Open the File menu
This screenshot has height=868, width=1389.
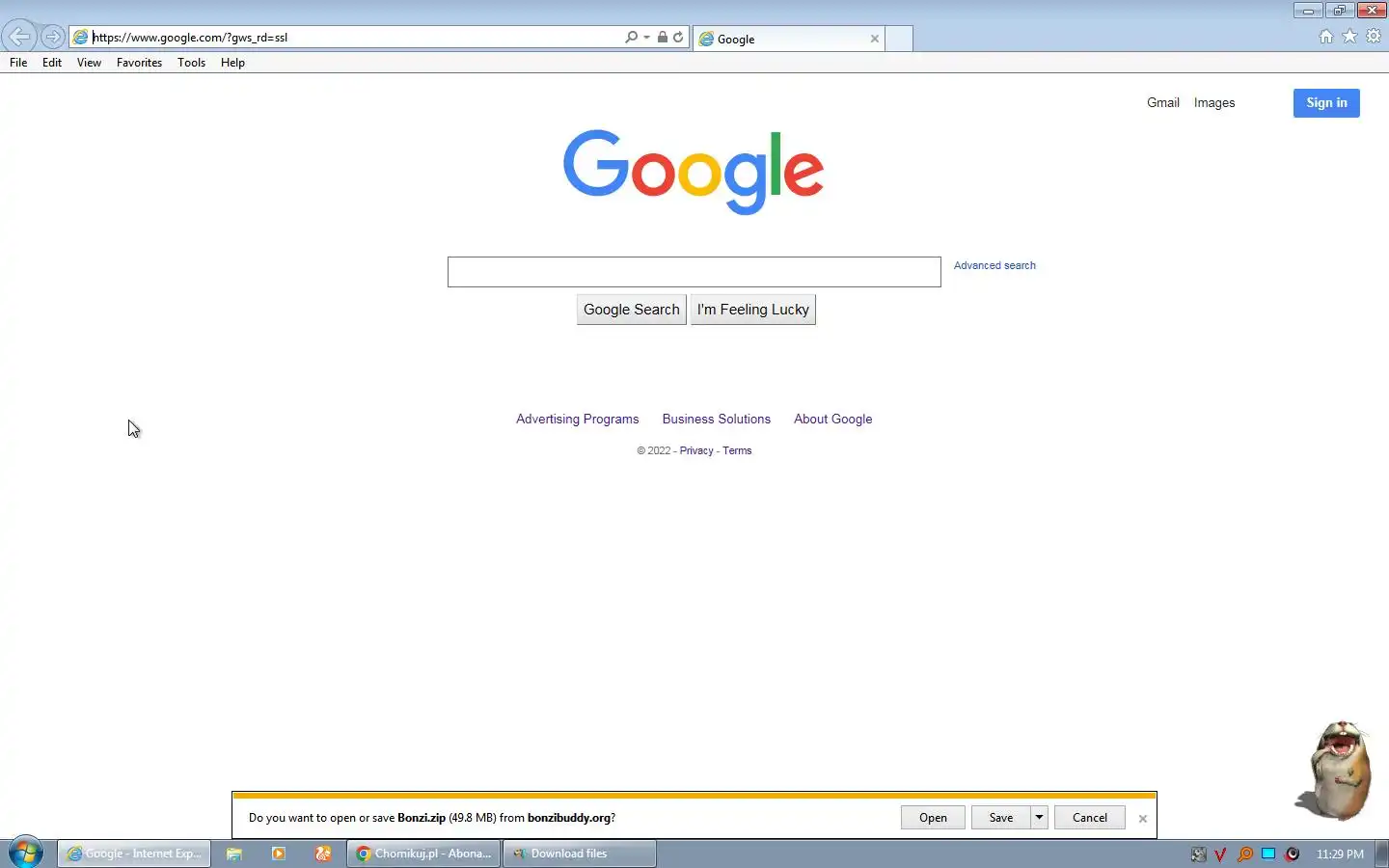pyautogui.click(x=18, y=63)
